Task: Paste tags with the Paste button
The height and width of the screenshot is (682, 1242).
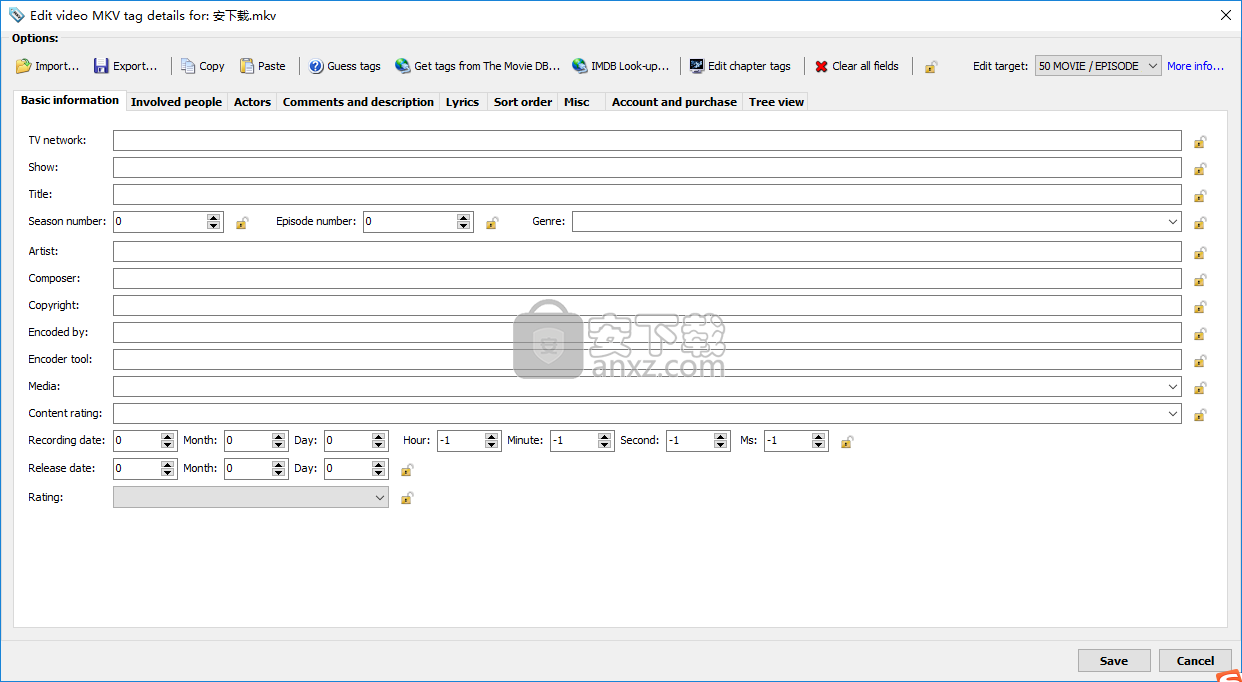Action: 263,66
